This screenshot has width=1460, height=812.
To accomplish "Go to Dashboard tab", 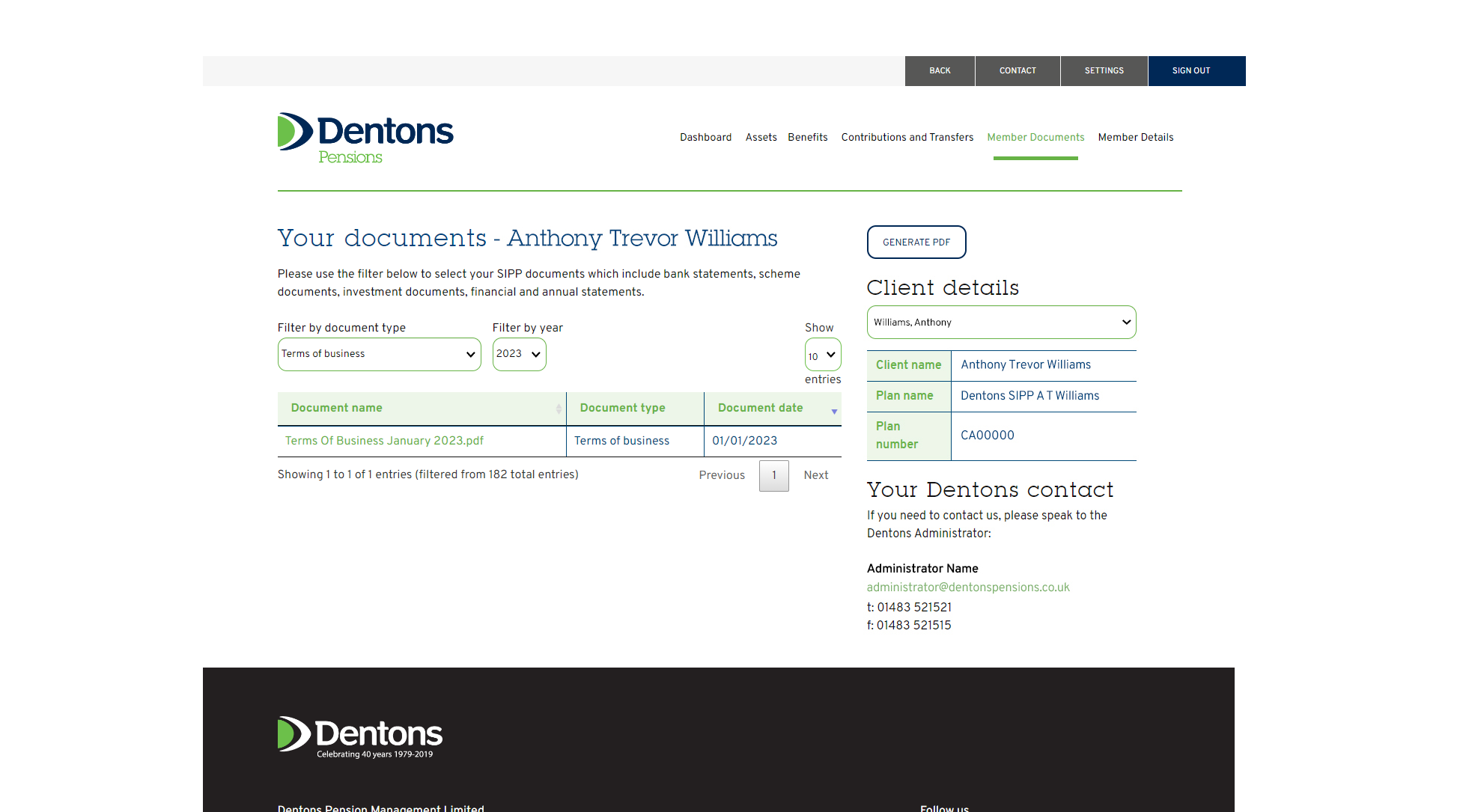I will (x=706, y=138).
